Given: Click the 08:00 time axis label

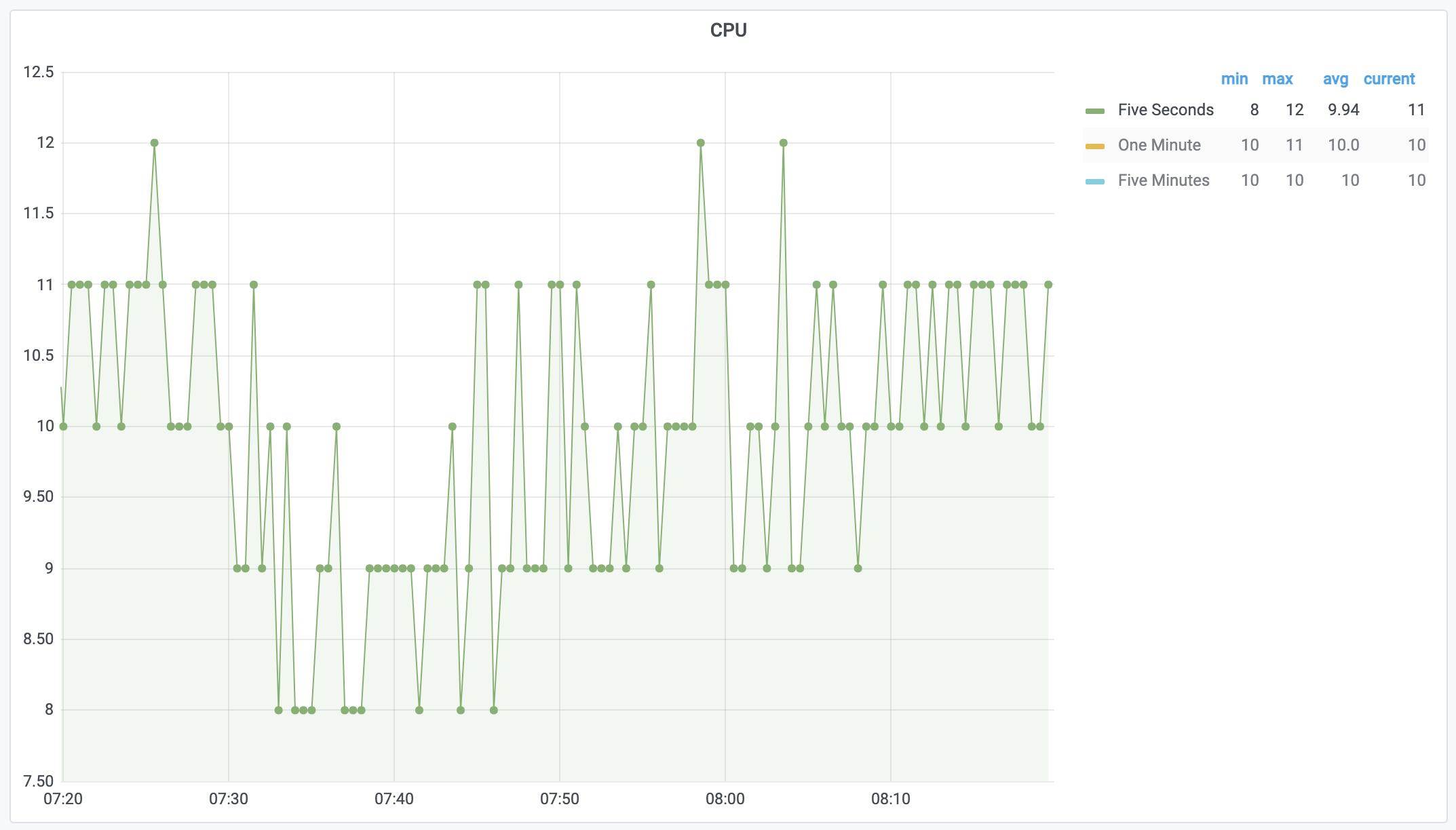Looking at the screenshot, I should click(x=725, y=799).
